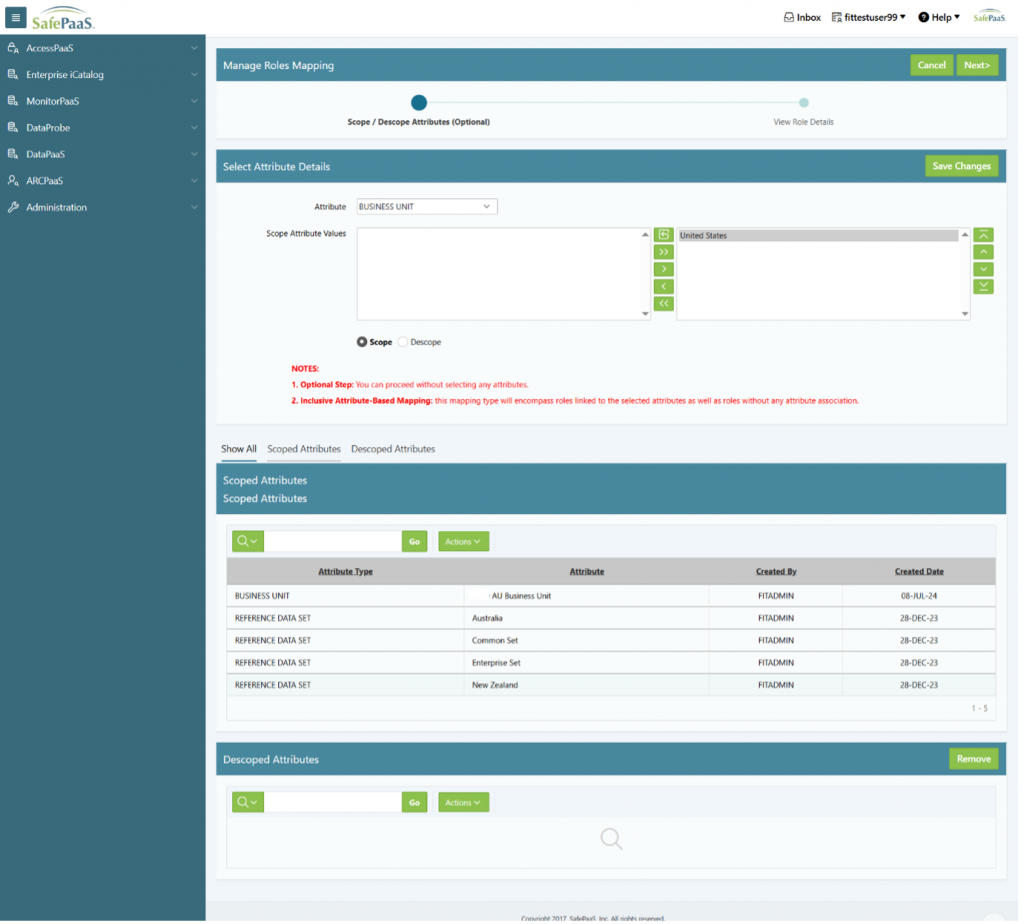1024x924 pixels.
Task: Click the hamburger menu icon
Action: click(16, 17)
